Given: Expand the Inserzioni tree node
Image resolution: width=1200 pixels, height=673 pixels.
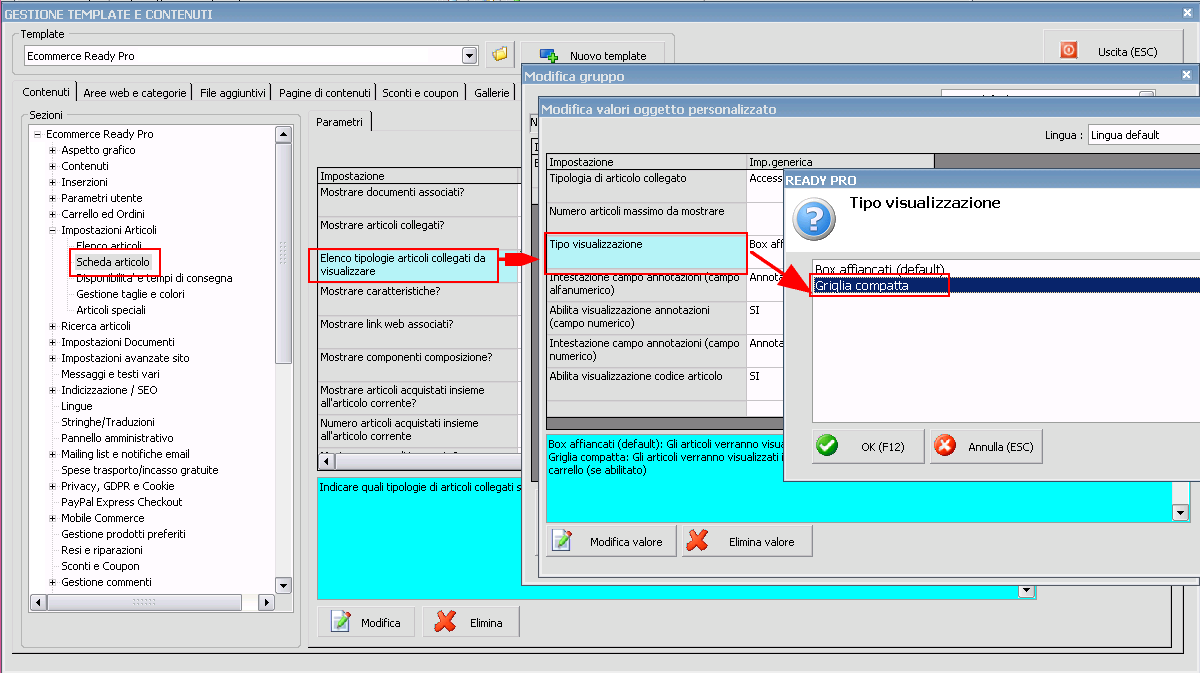Looking at the screenshot, I should point(53,182).
